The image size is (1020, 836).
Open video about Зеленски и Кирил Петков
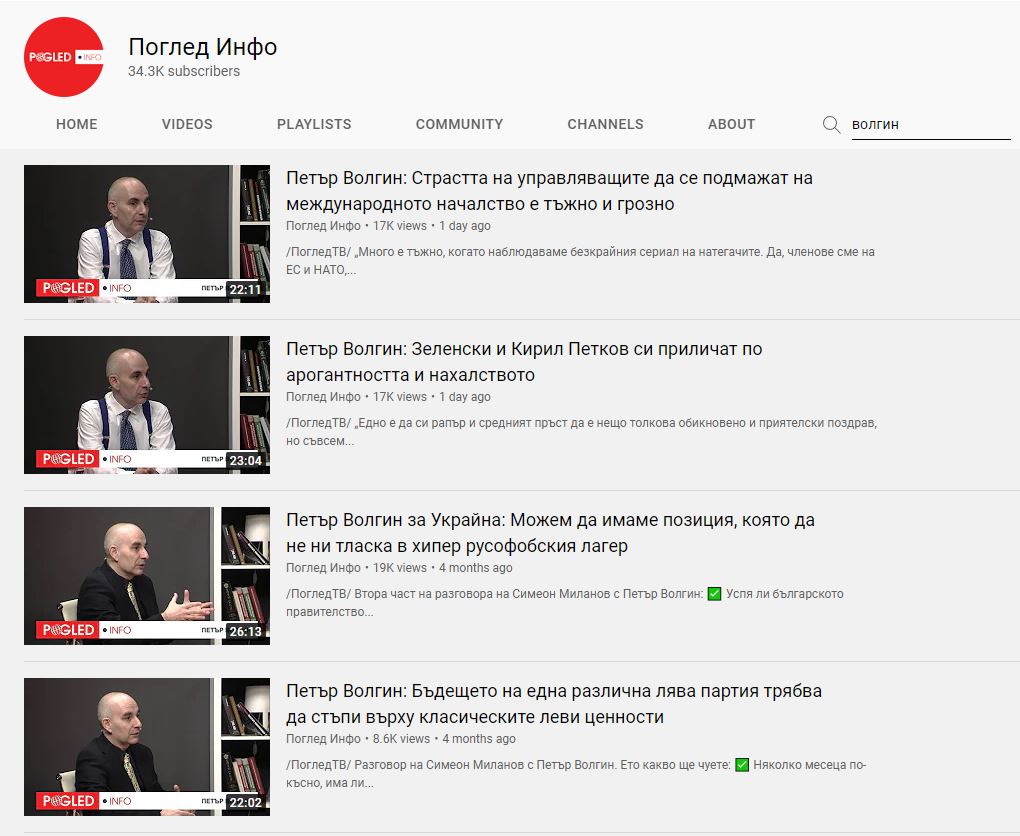coord(524,362)
